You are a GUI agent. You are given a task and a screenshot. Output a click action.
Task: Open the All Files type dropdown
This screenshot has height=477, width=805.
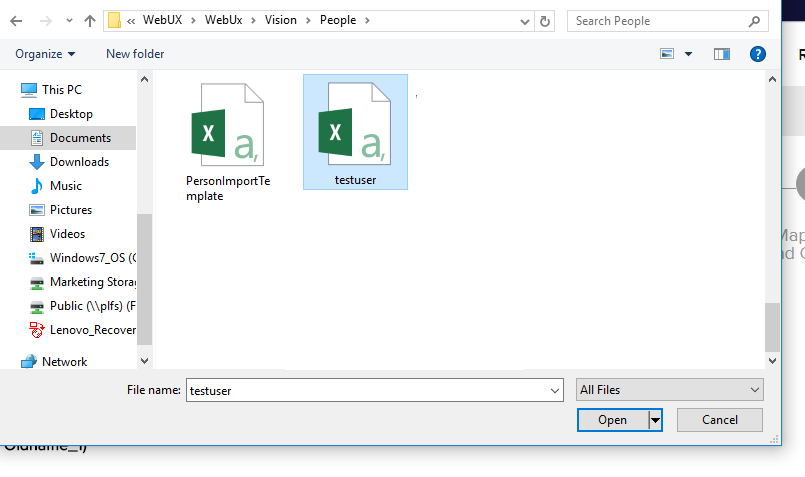click(x=669, y=390)
